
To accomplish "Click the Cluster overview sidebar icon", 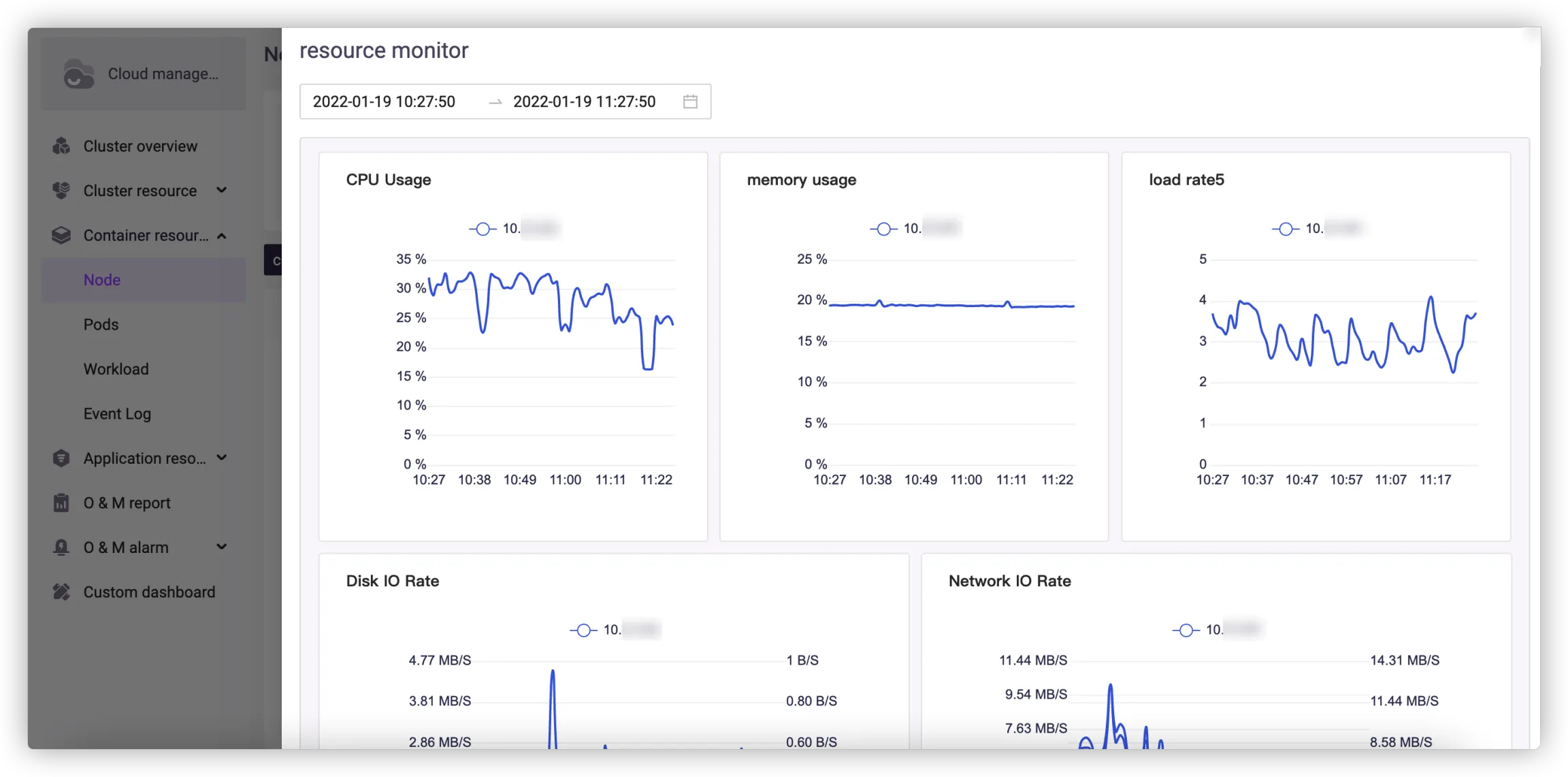I will (61, 146).
